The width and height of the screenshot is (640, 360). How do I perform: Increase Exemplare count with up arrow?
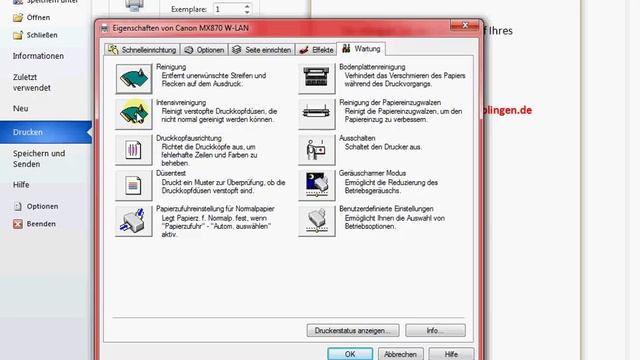pos(247,6)
